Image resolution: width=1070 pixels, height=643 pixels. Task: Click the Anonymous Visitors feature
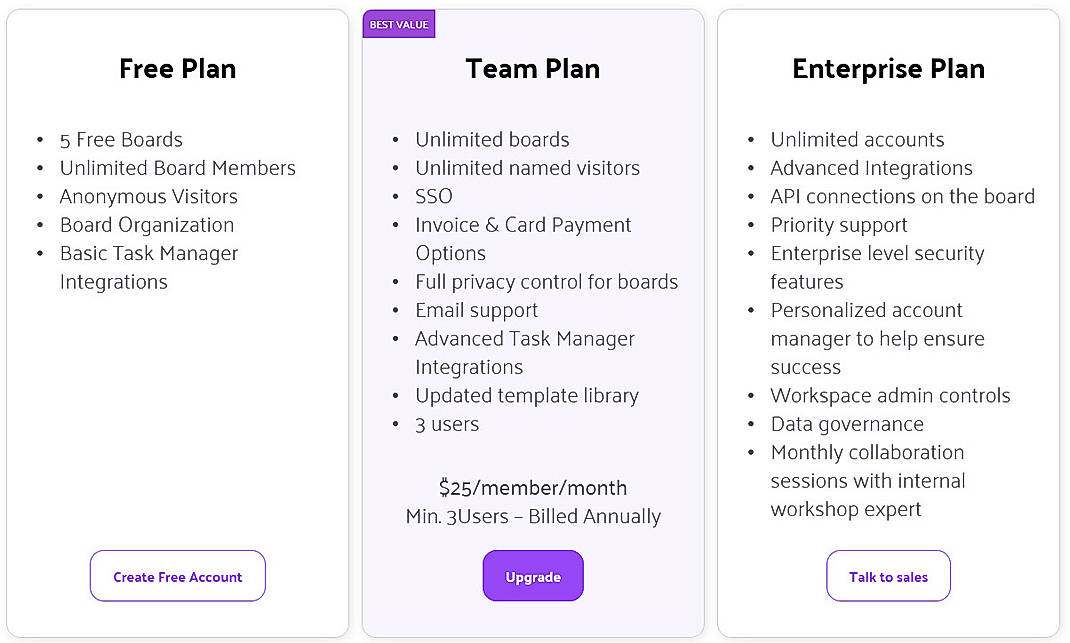pyautogui.click(x=148, y=197)
